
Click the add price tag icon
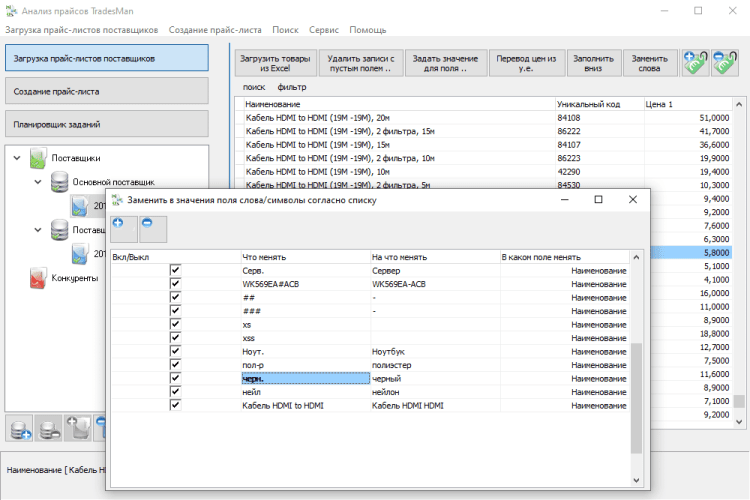694,63
